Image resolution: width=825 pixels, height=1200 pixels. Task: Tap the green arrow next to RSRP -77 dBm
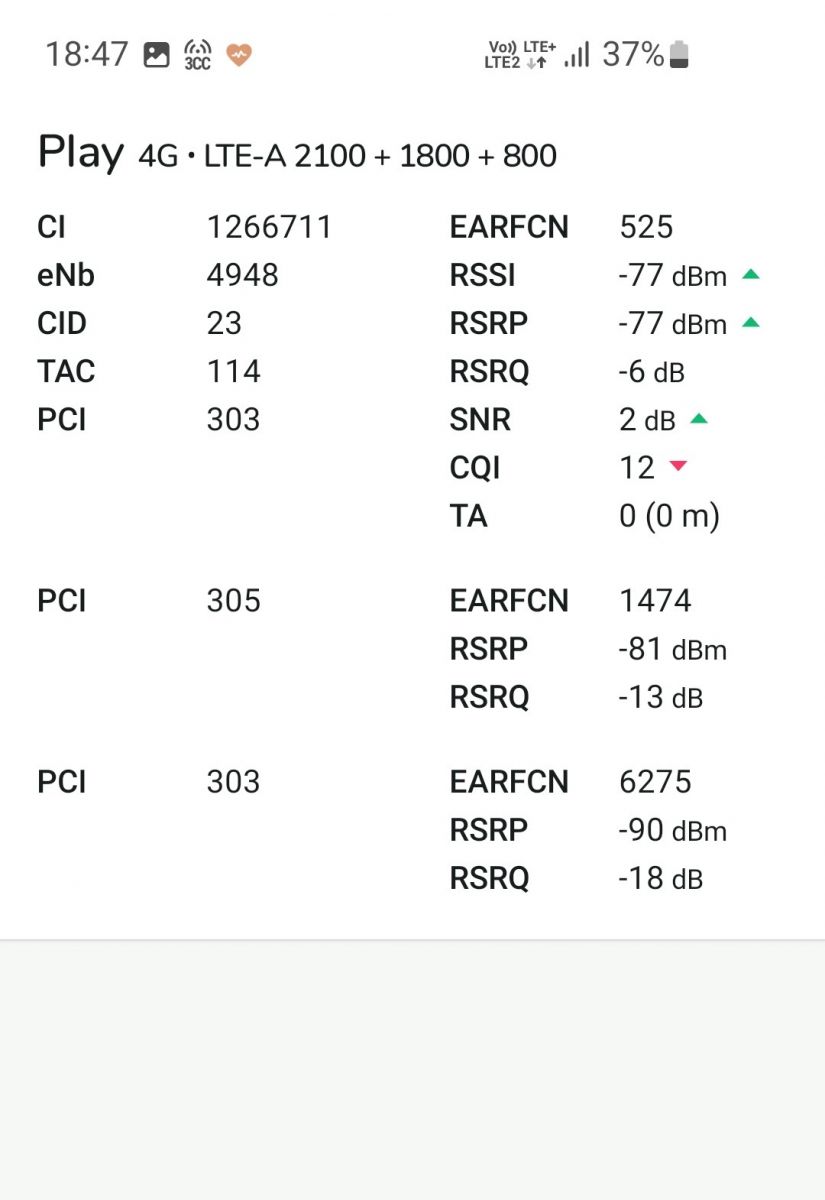click(x=751, y=322)
